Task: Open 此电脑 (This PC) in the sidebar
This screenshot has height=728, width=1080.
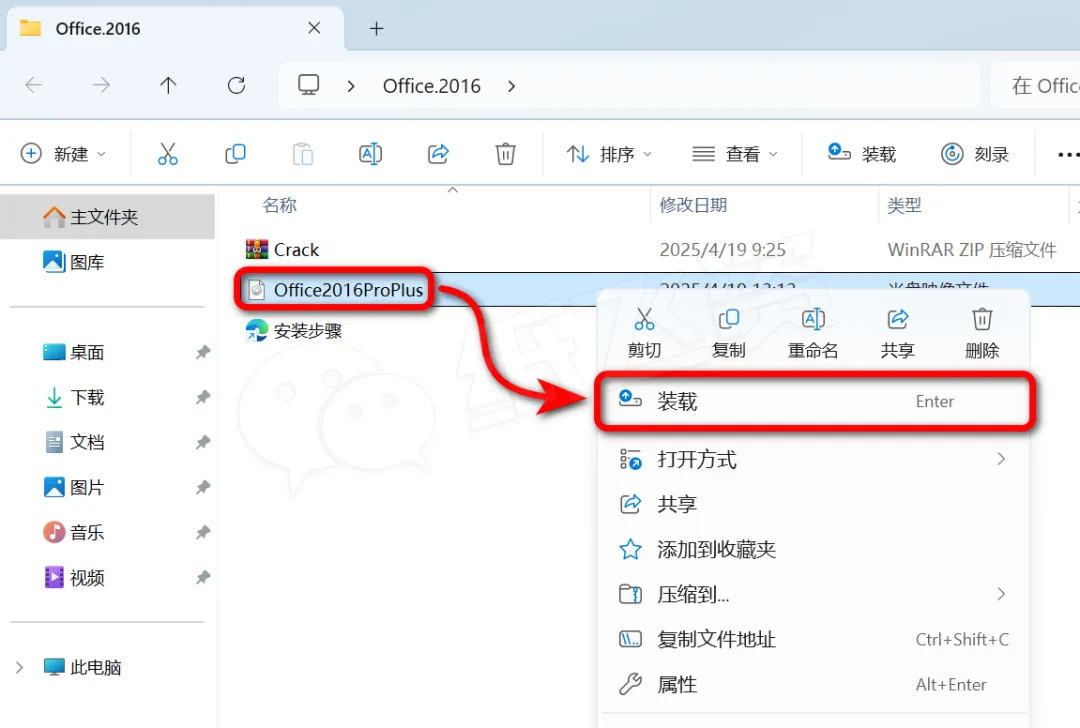Action: pyautogui.click(x=83, y=667)
